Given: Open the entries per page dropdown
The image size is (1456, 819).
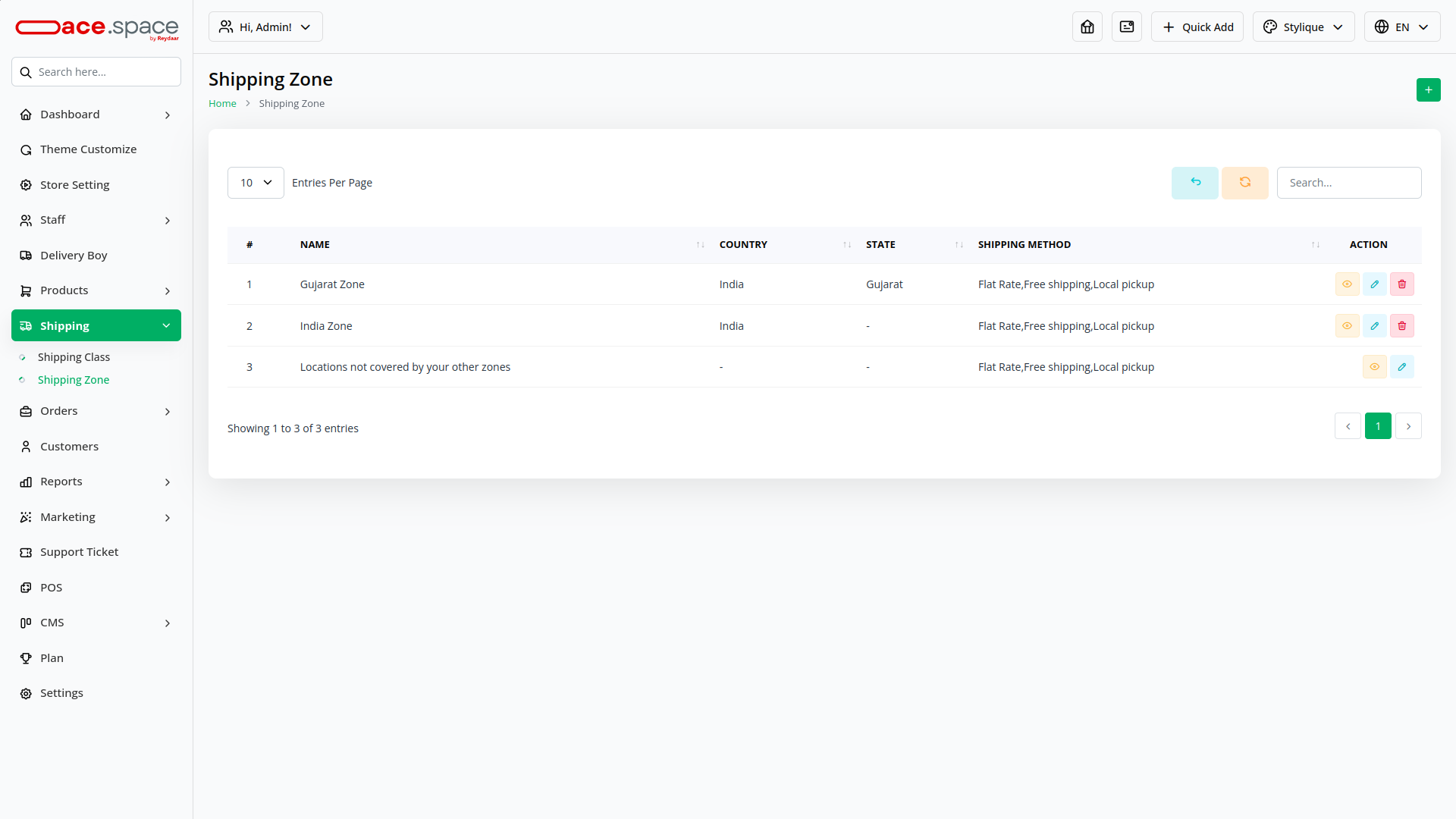Looking at the screenshot, I should 256,183.
